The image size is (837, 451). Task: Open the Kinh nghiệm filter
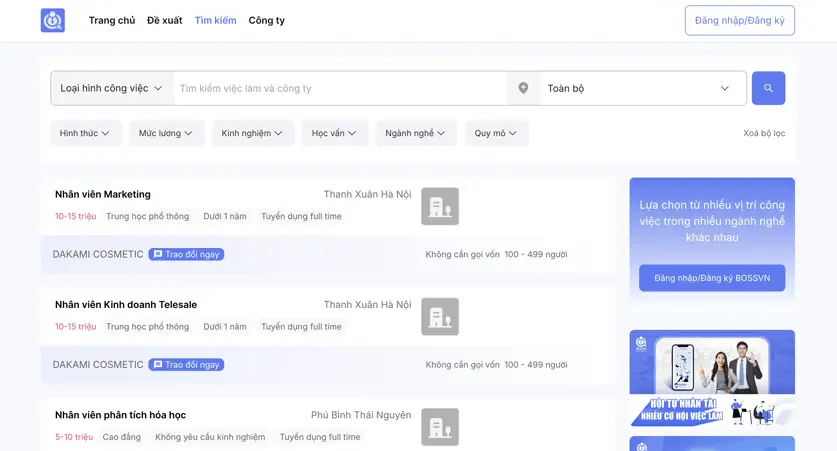[252, 133]
